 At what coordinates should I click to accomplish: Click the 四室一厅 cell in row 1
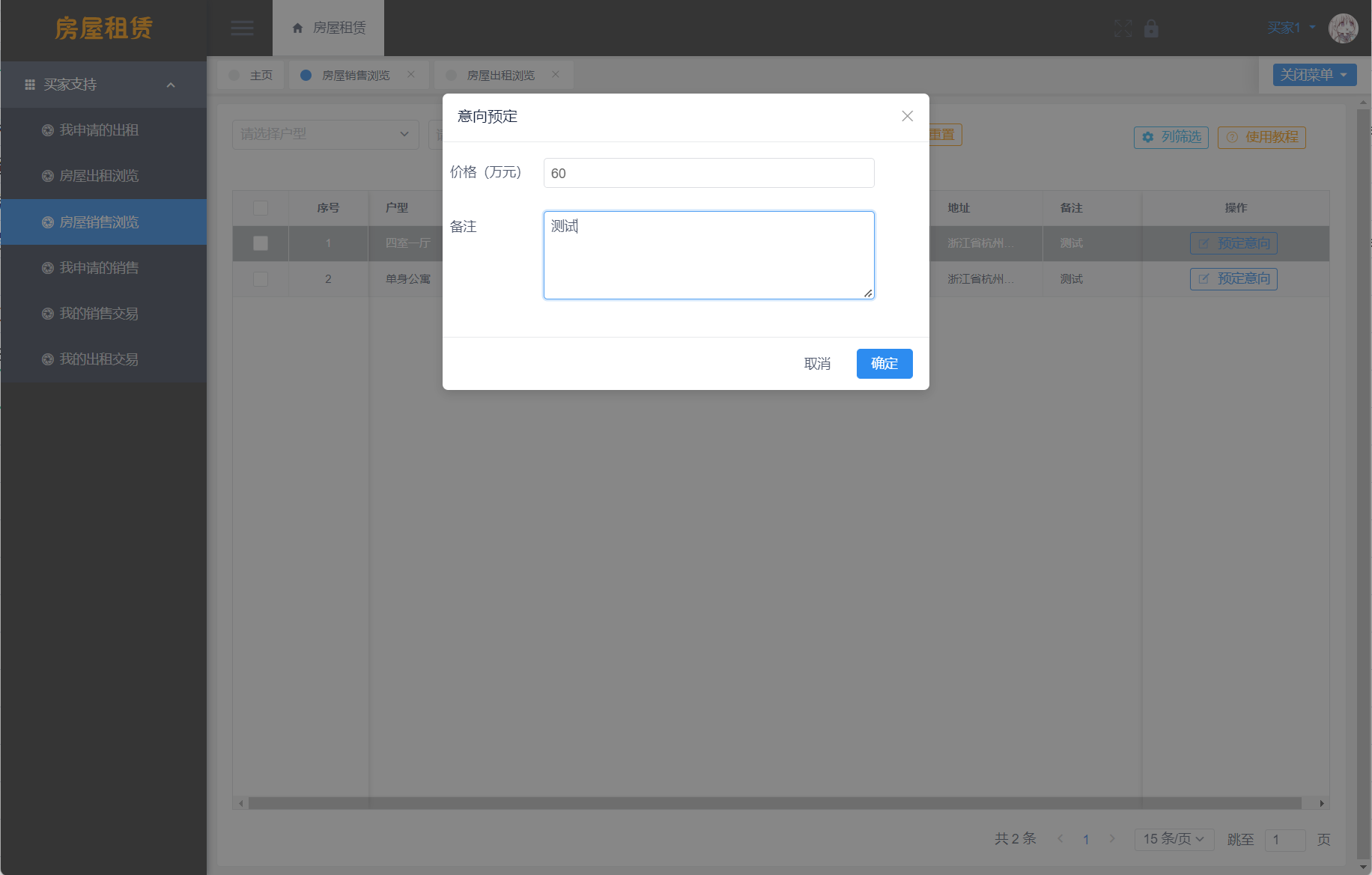pyautogui.click(x=408, y=243)
